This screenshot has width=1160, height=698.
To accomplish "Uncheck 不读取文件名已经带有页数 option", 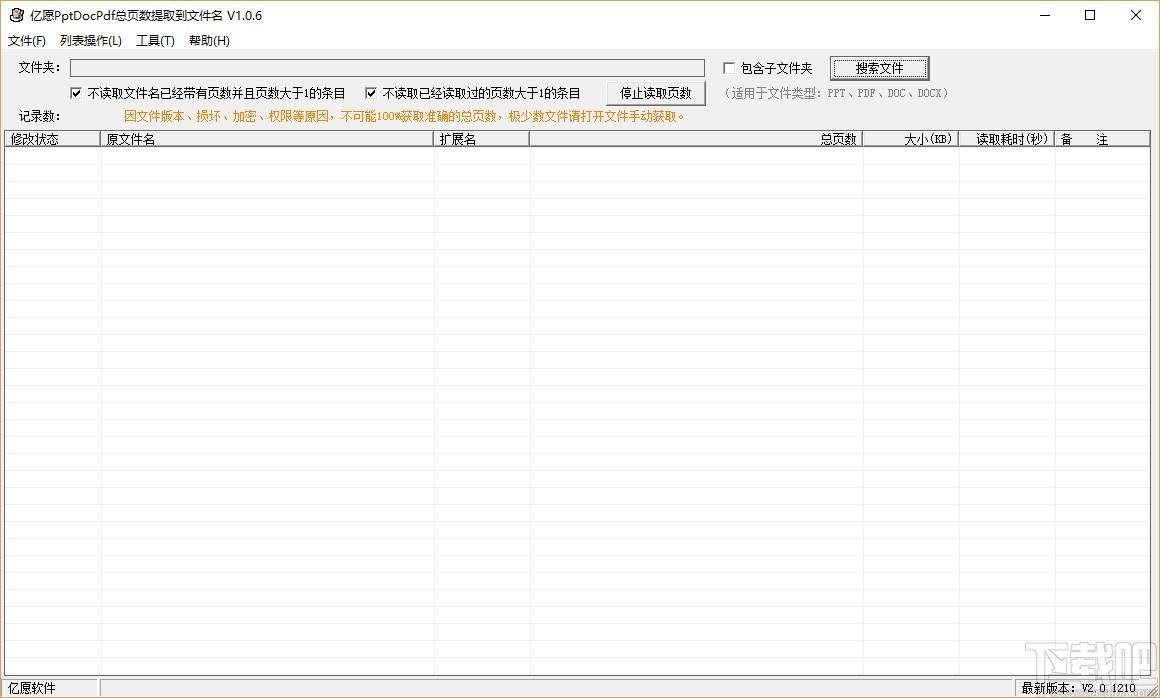I will point(76,93).
